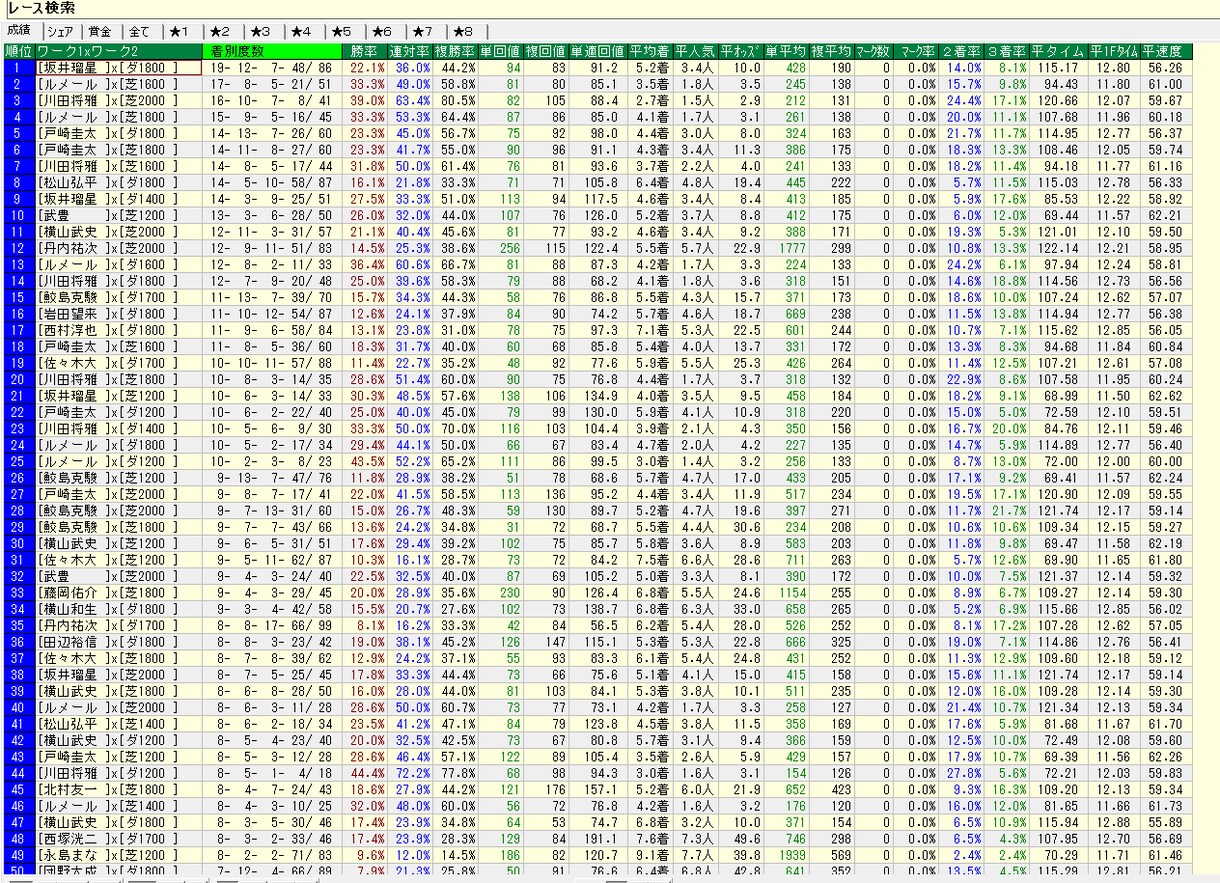Viewport: 1220px width, 883px height.
Task: Sort by the 複勝率 column header
Action: tap(455, 51)
